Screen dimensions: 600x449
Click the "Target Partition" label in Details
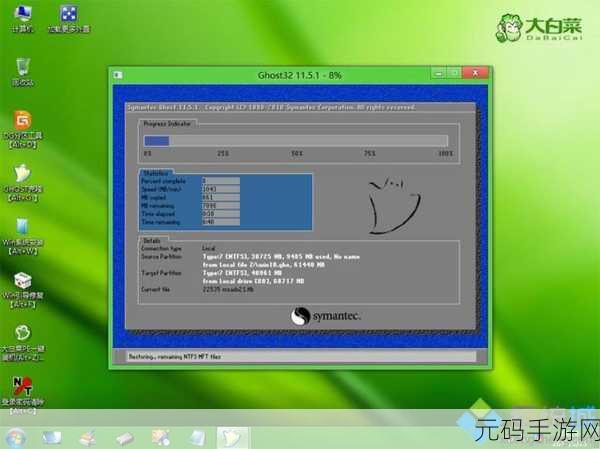coord(161,273)
